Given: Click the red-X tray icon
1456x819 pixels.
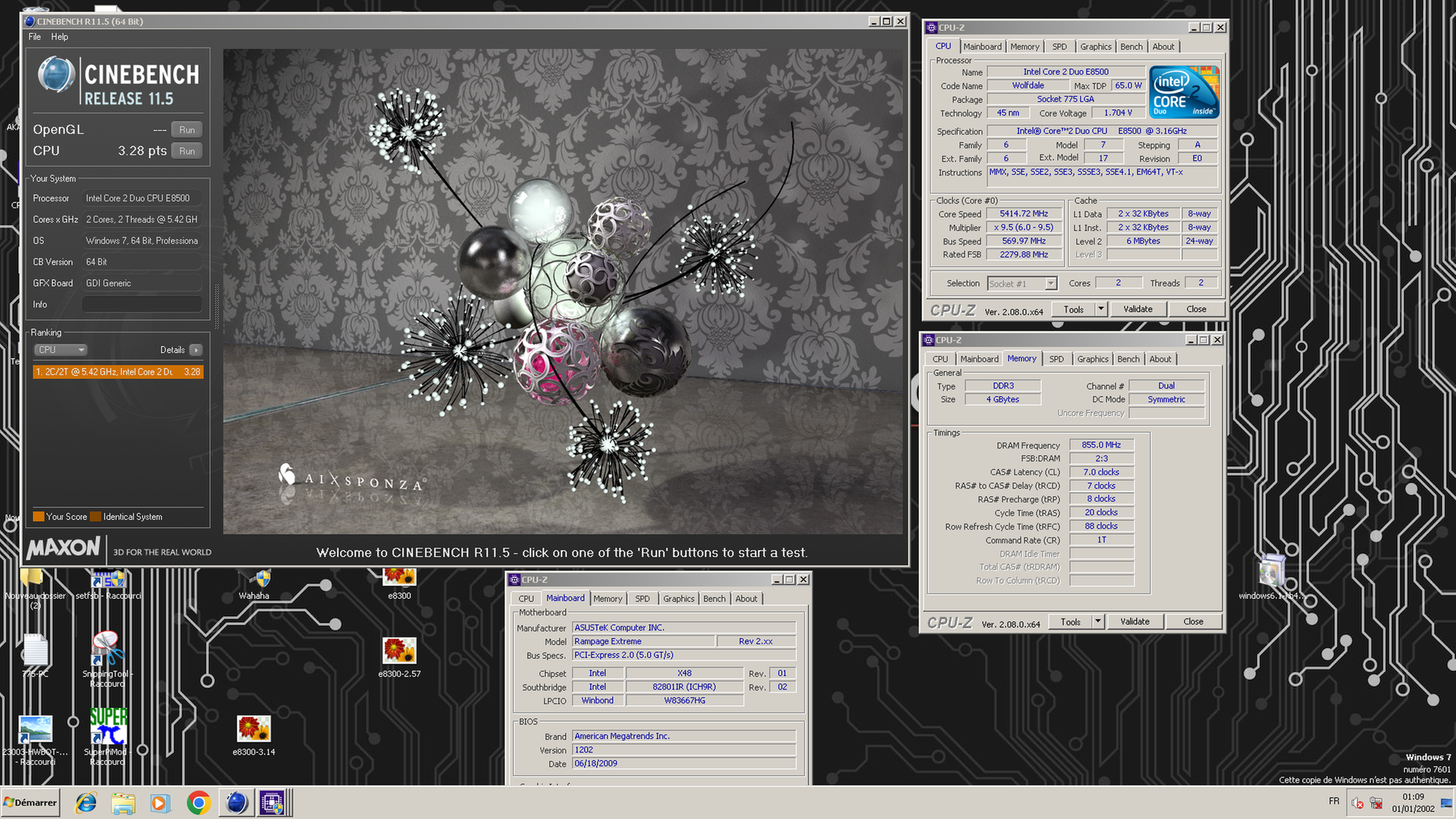Looking at the screenshot, I should 1357,802.
